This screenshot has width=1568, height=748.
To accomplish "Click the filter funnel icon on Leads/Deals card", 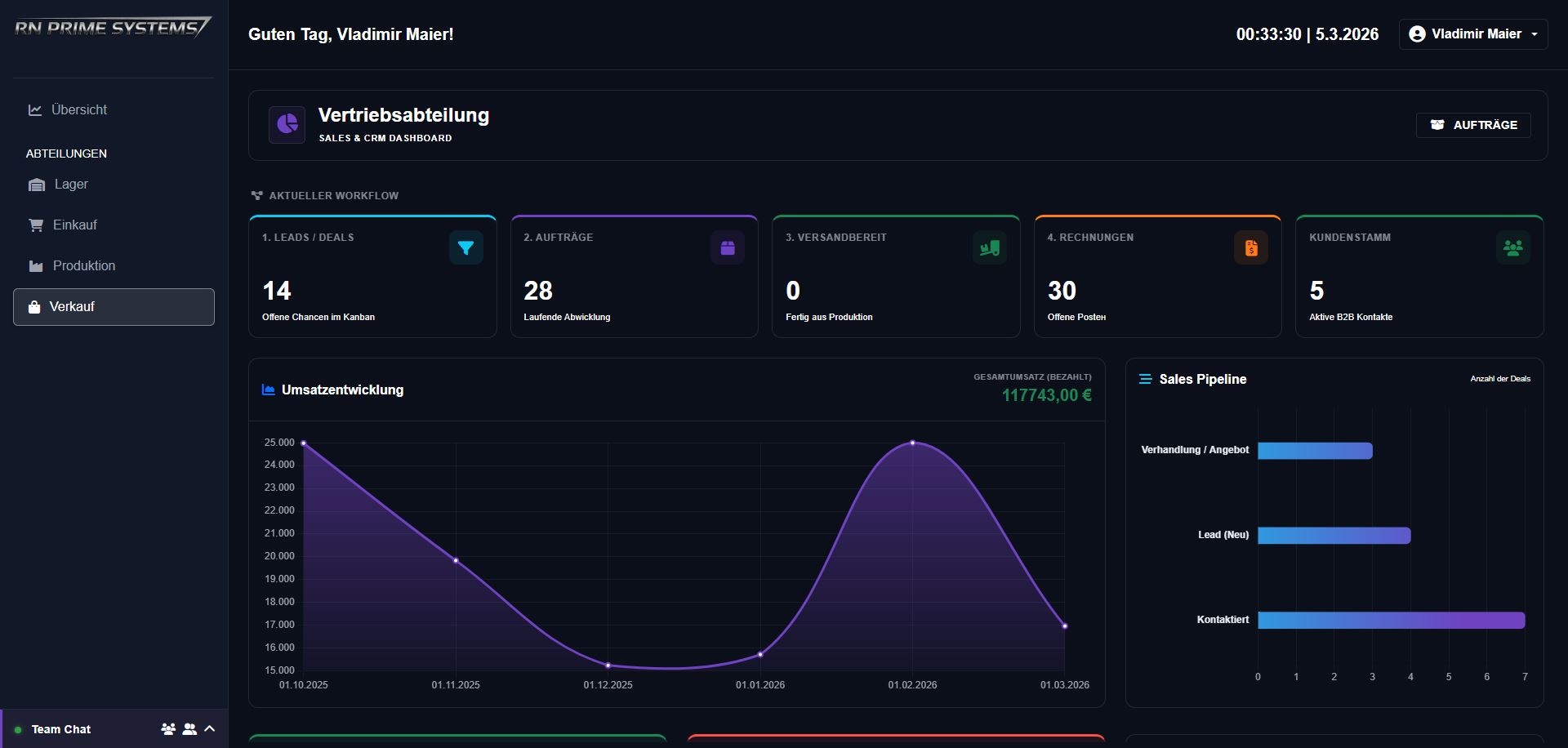I will pyautogui.click(x=466, y=247).
